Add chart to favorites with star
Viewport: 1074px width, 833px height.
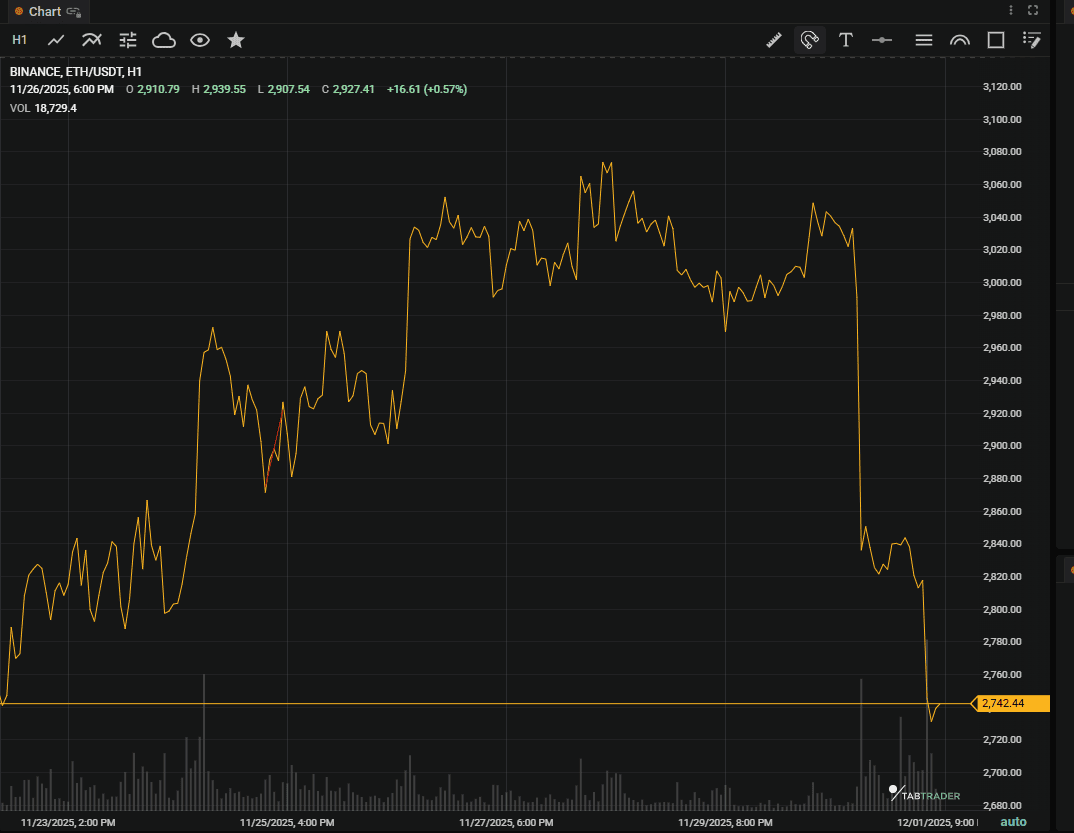coord(236,40)
